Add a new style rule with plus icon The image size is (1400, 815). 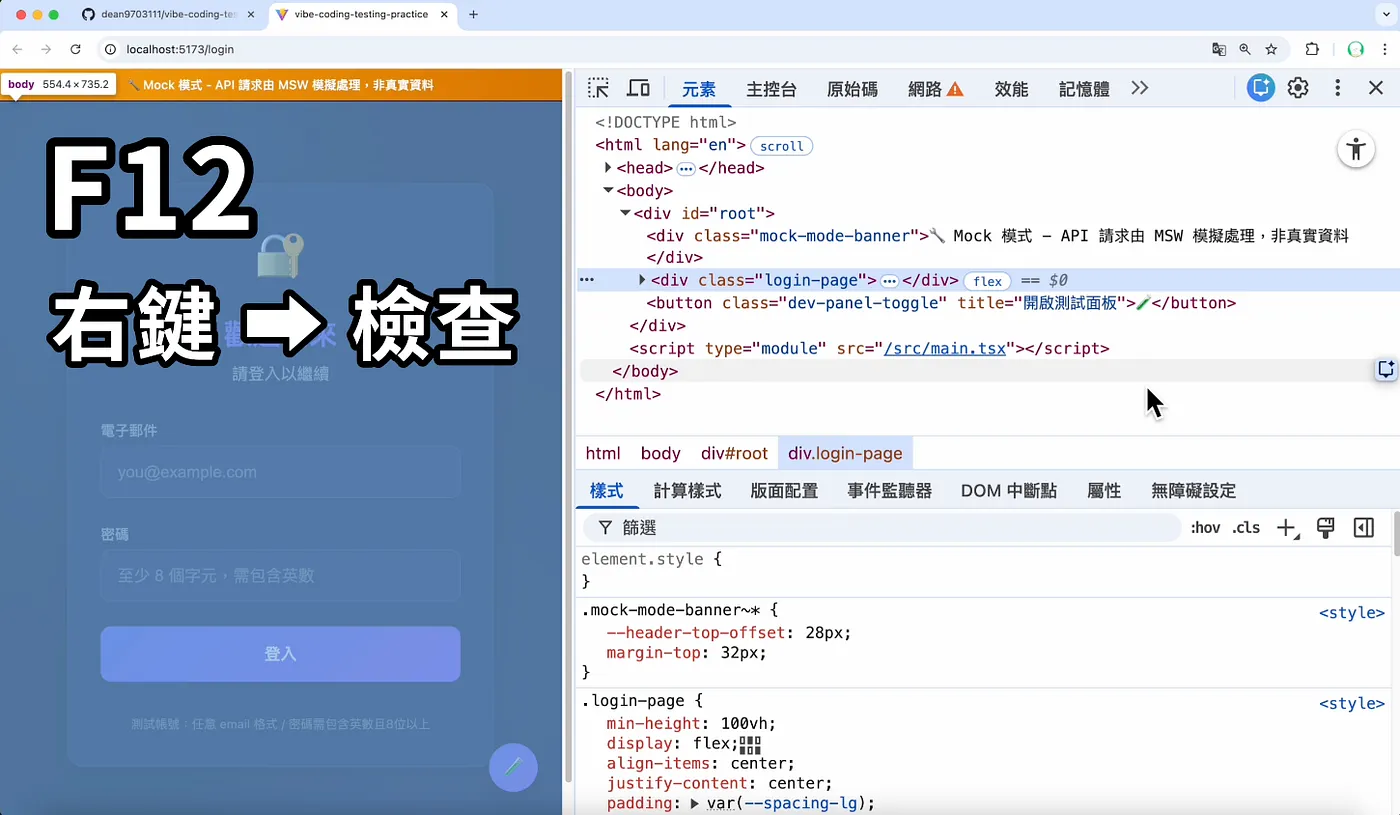click(x=1287, y=528)
